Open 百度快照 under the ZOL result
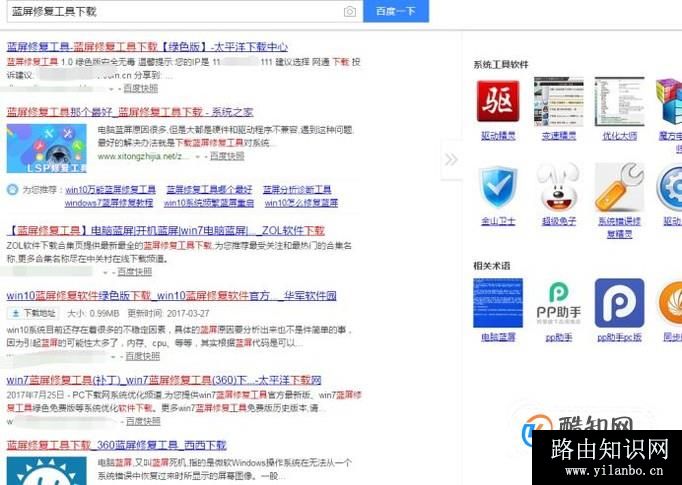 [135, 272]
